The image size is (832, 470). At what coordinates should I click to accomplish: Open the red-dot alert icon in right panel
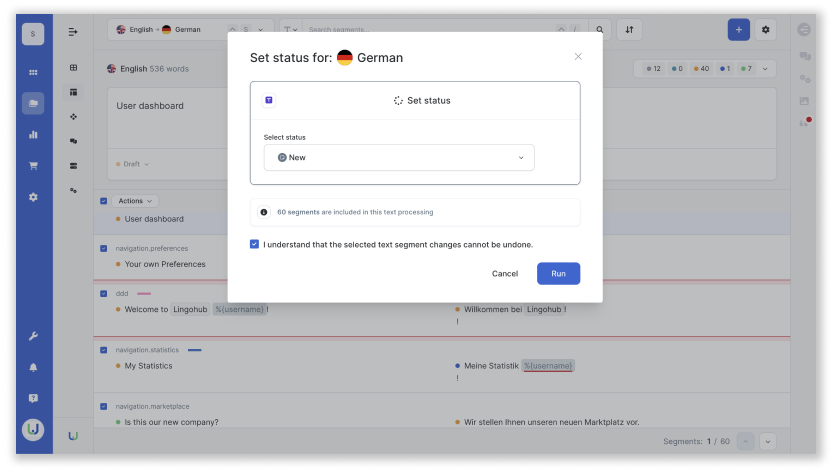pos(805,122)
